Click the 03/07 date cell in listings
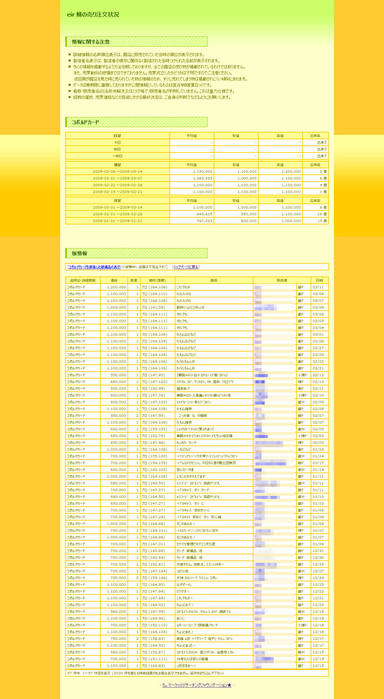384x699 pixels. (319, 300)
